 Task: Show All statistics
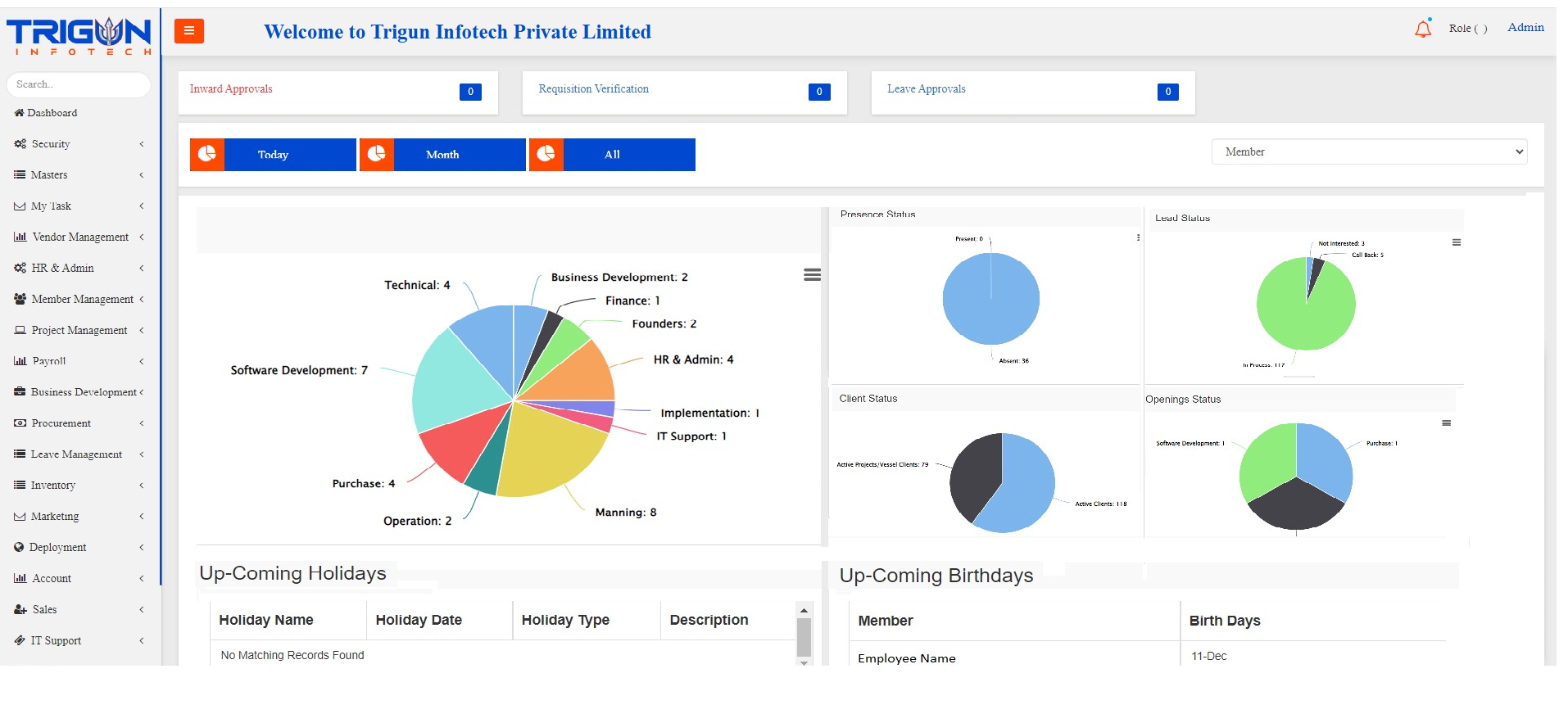pos(629,155)
